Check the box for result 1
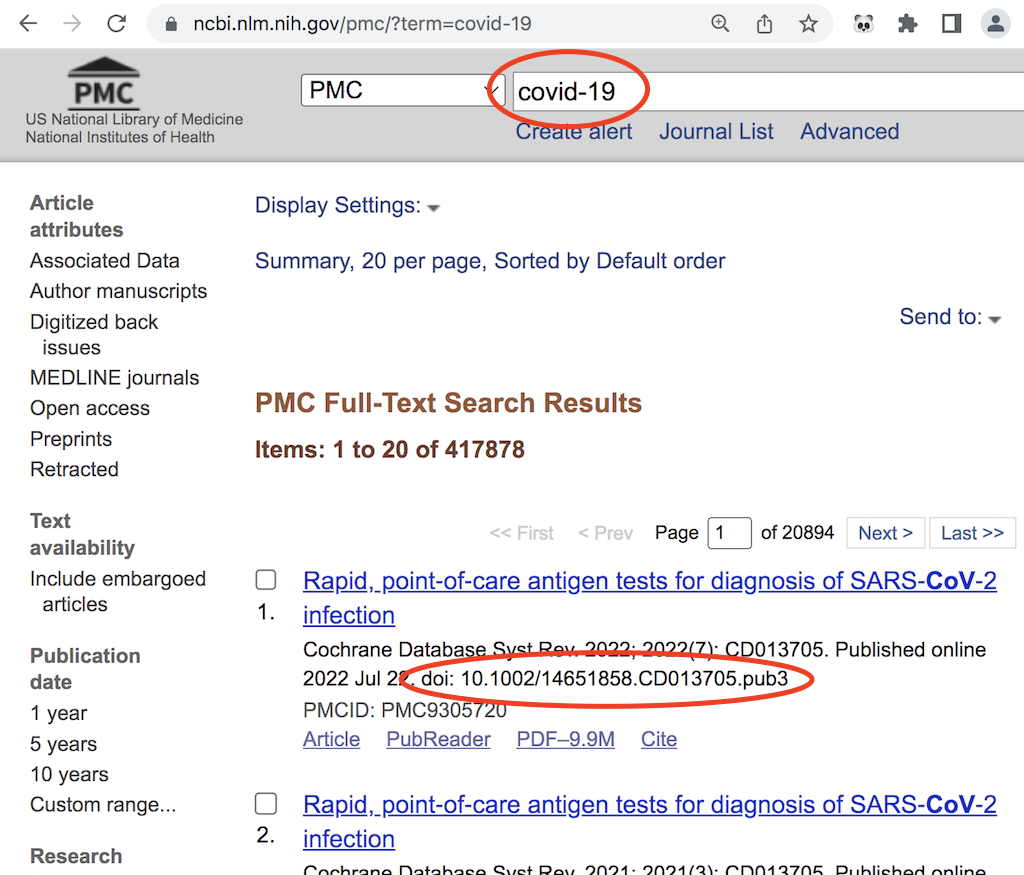Image resolution: width=1024 pixels, height=875 pixels. click(266, 580)
